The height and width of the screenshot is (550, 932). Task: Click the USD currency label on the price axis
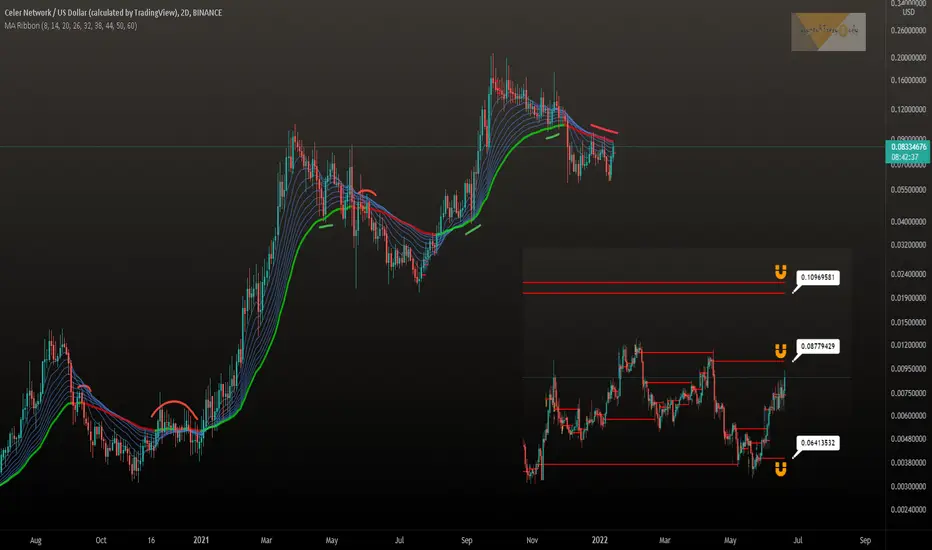[x=909, y=12]
